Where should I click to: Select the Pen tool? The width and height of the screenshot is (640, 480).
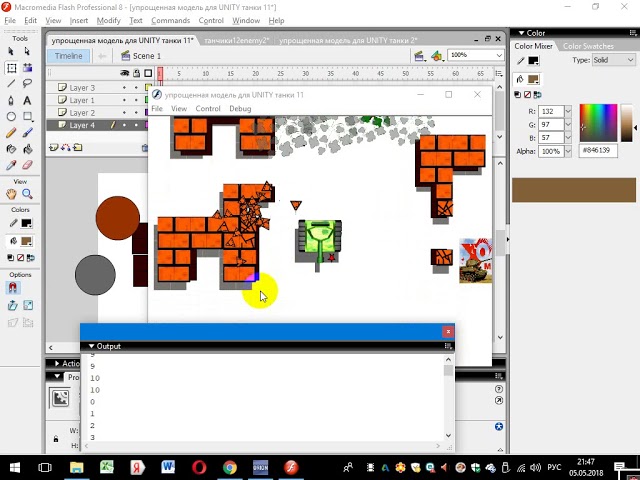(x=11, y=100)
